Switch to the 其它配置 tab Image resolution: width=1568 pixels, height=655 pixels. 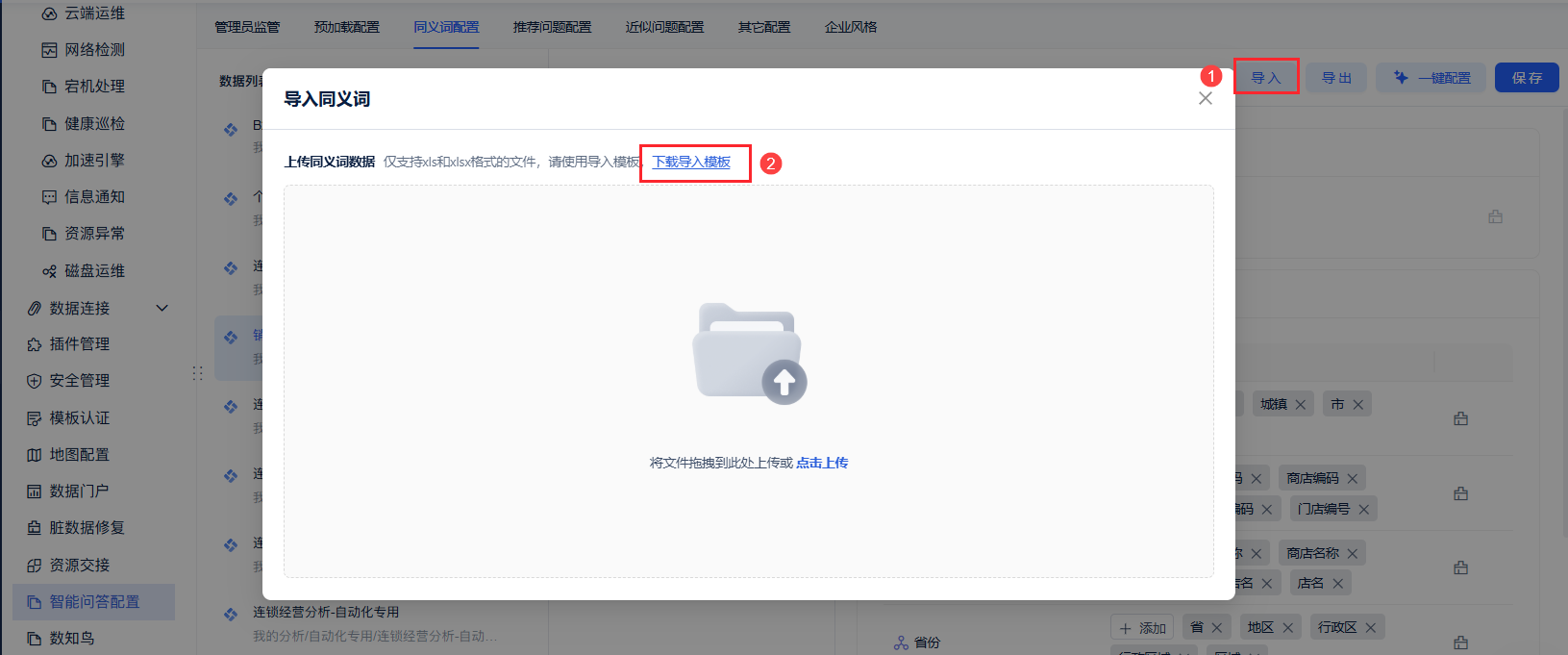[764, 27]
